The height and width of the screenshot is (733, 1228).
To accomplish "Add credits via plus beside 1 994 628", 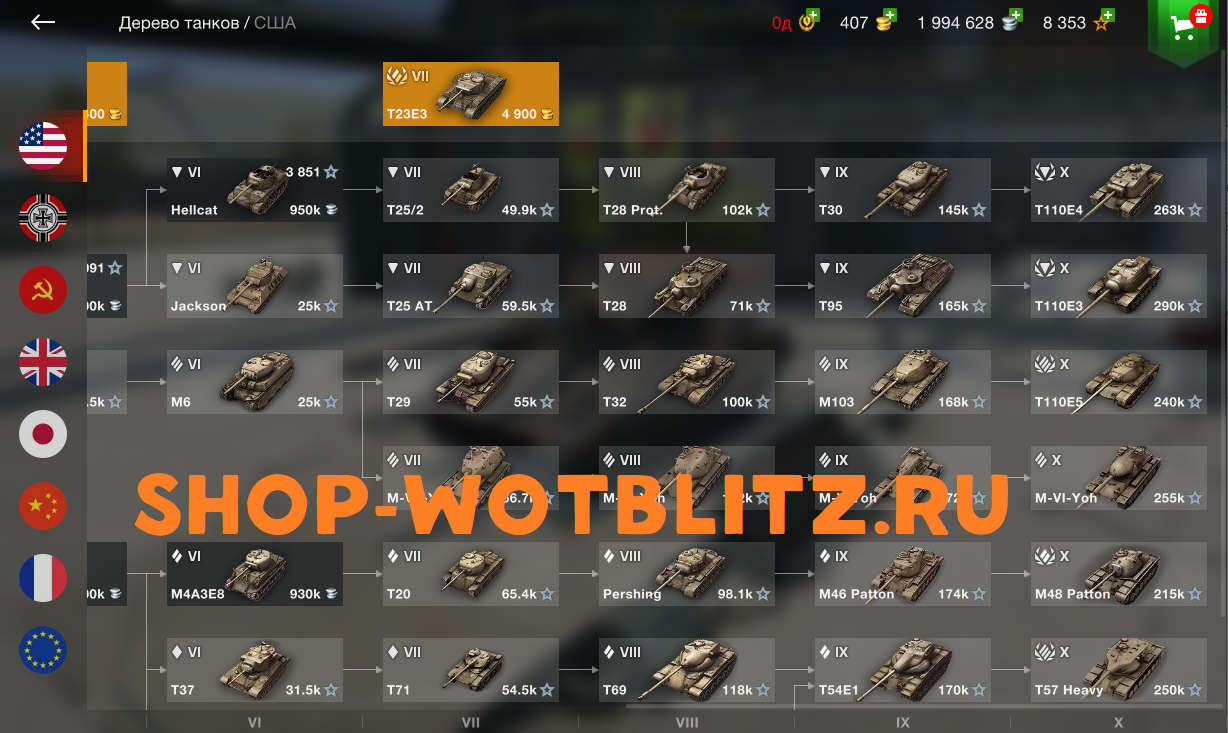I will coord(1016,16).
